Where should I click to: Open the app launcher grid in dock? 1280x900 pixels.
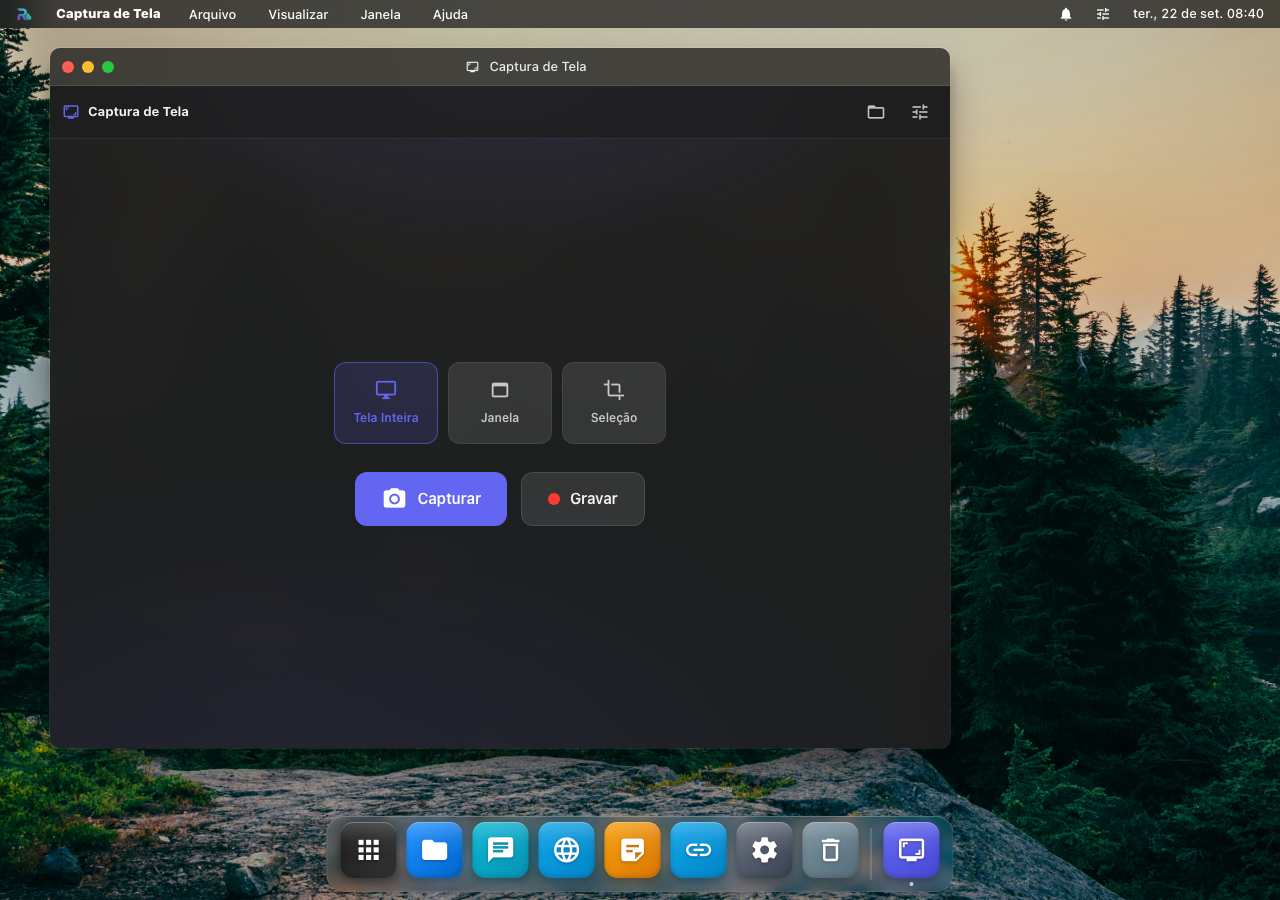369,850
